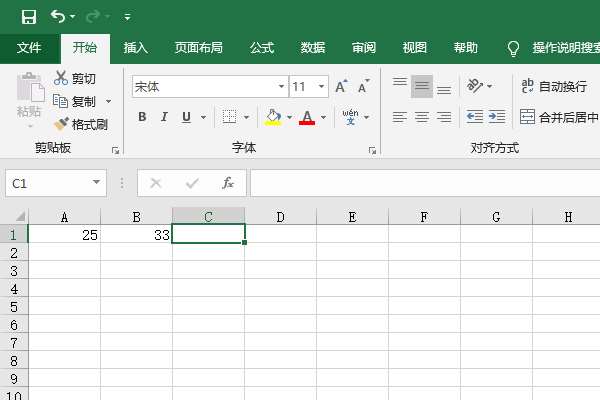The width and height of the screenshot is (600, 400).
Task: Open the 审阅 ribbon tab
Action: (364, 48)
